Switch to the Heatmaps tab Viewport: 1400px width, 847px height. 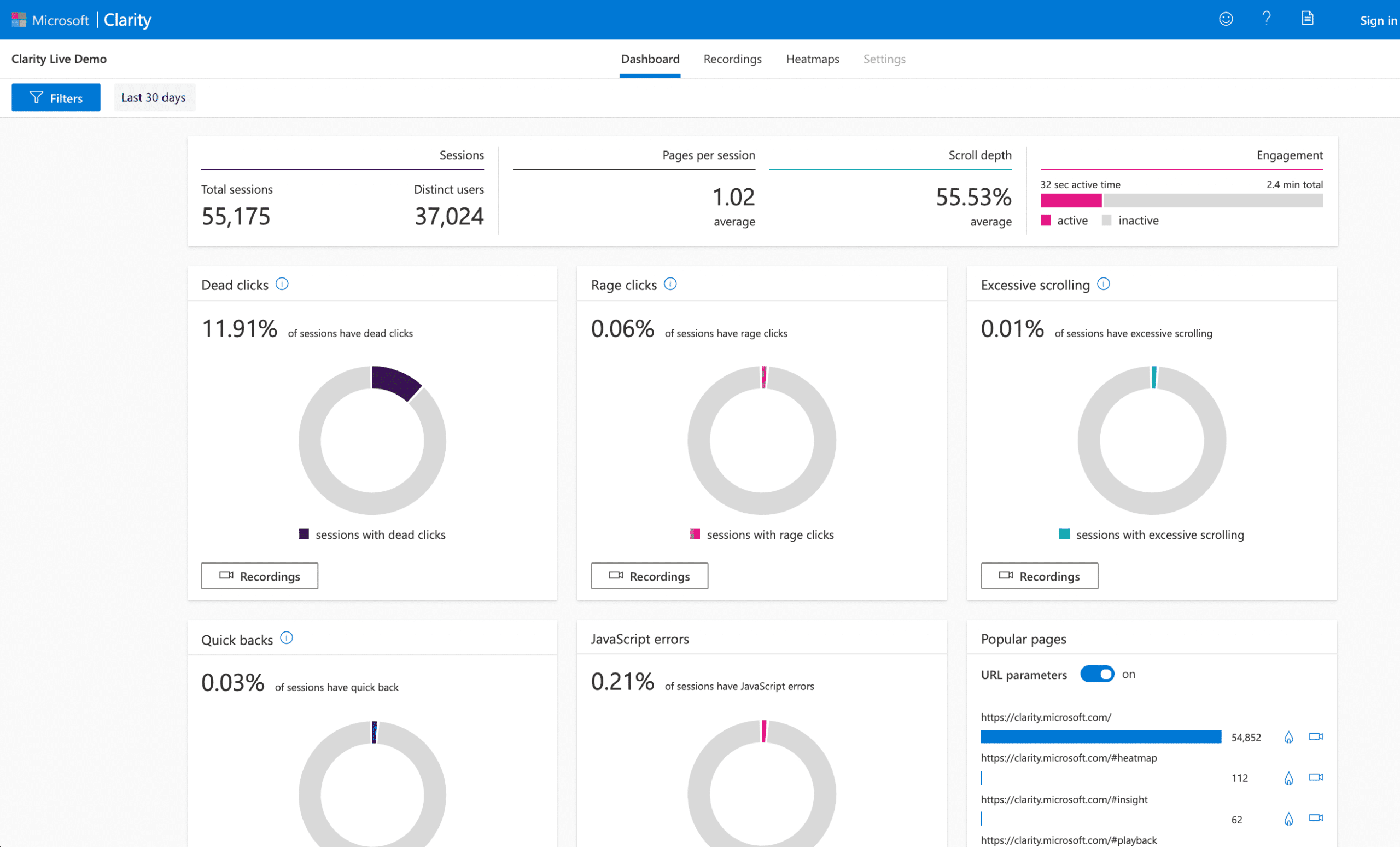coord(812,59)
